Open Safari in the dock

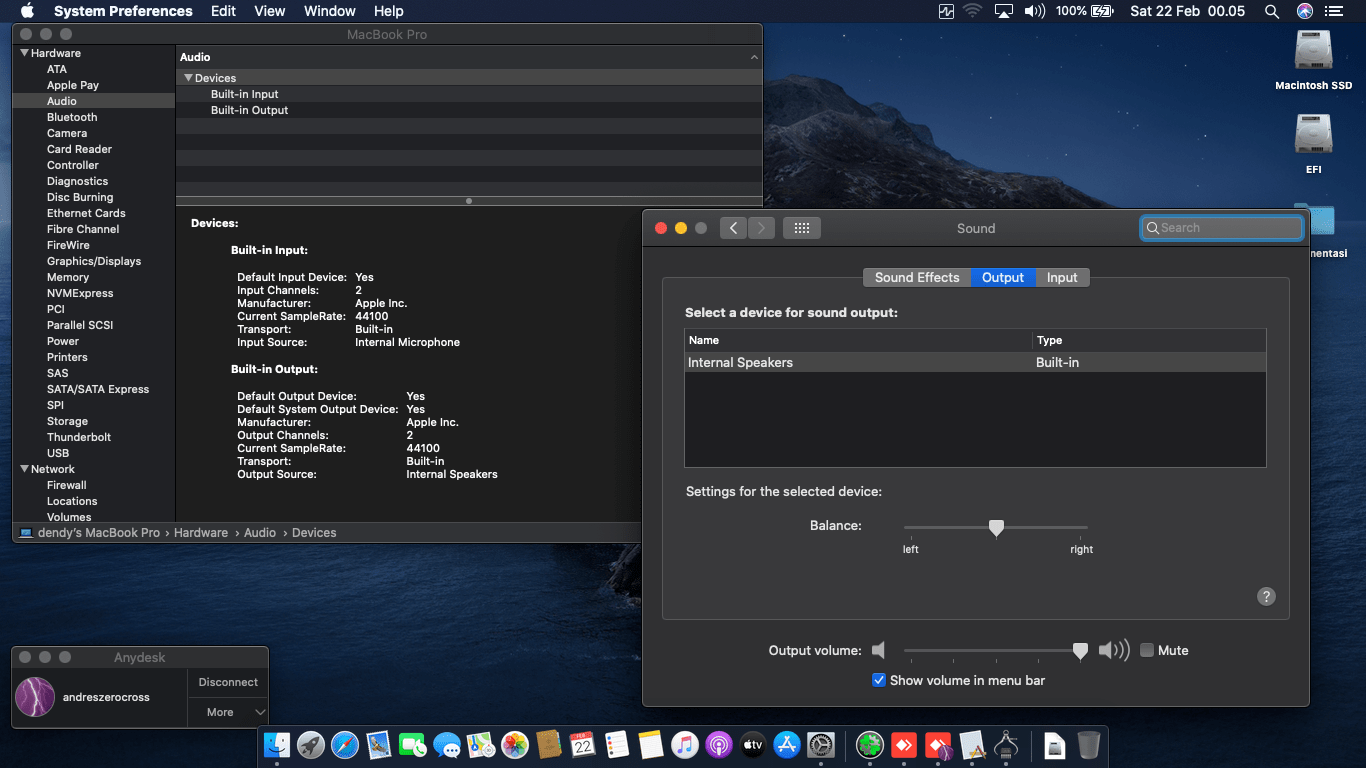pos(345,744)
